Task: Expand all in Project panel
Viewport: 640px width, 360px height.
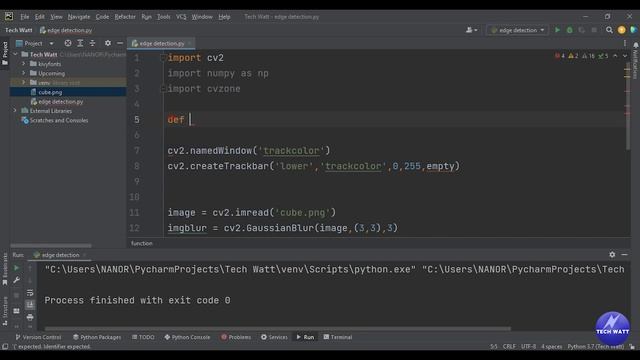Action: click(80, 43)
